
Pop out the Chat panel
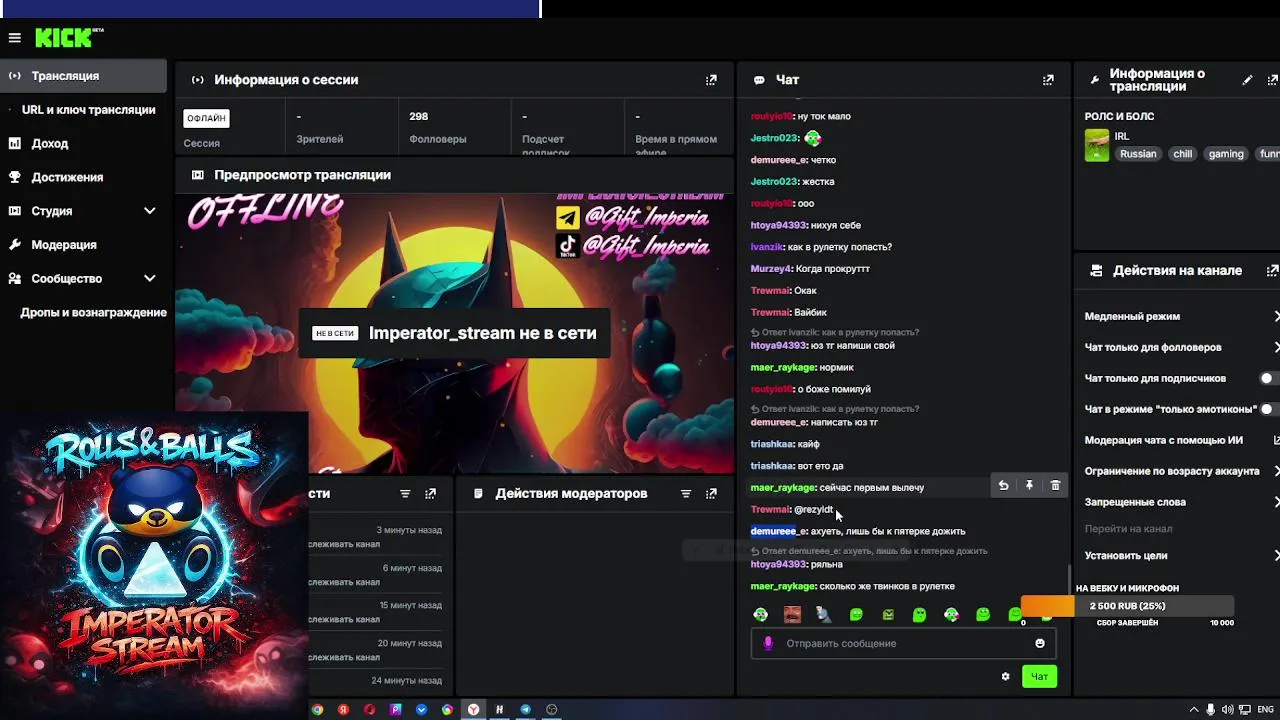(x=1048, y=80)
